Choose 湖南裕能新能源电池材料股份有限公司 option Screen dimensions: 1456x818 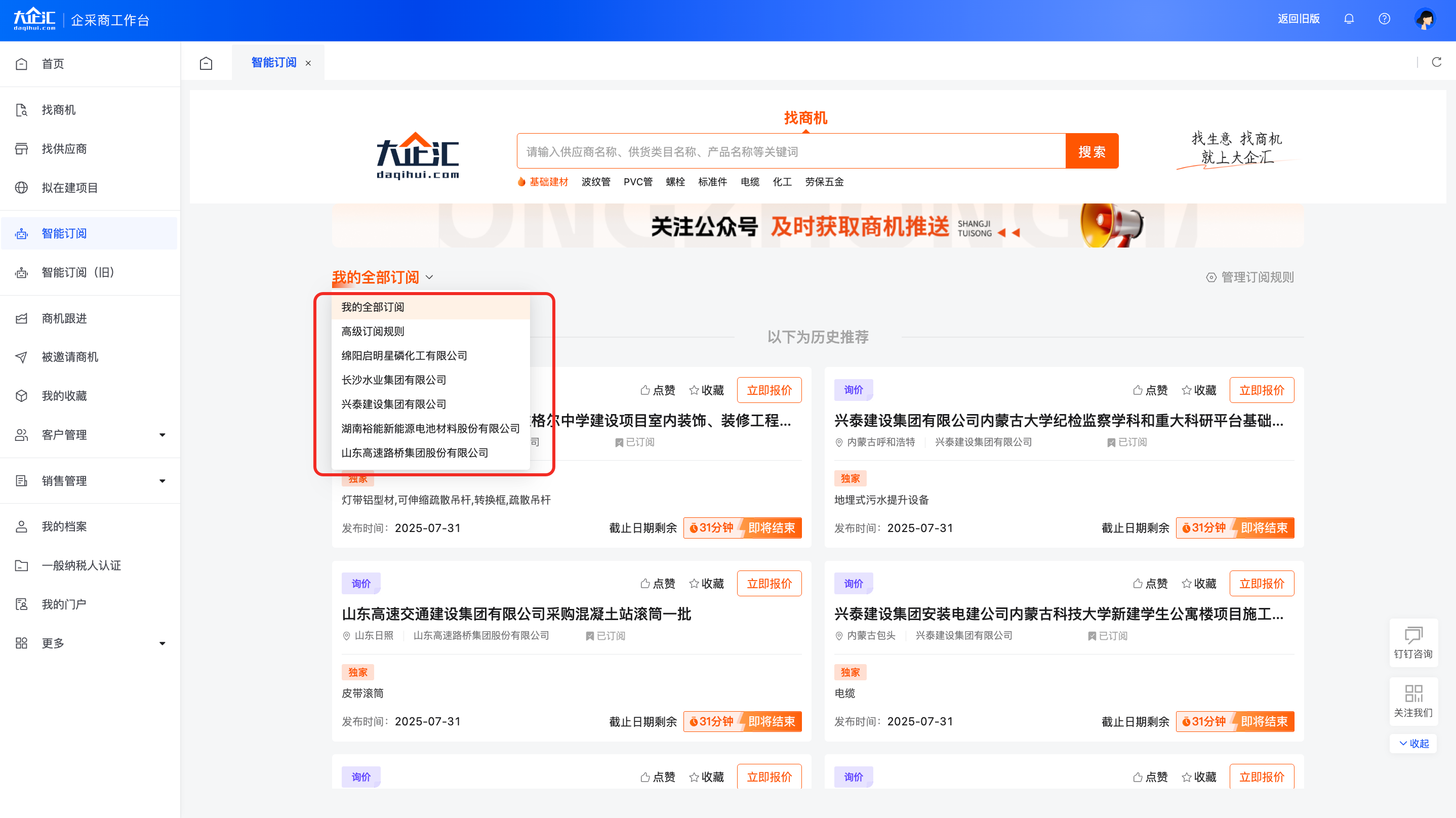[x=431, y=429]
